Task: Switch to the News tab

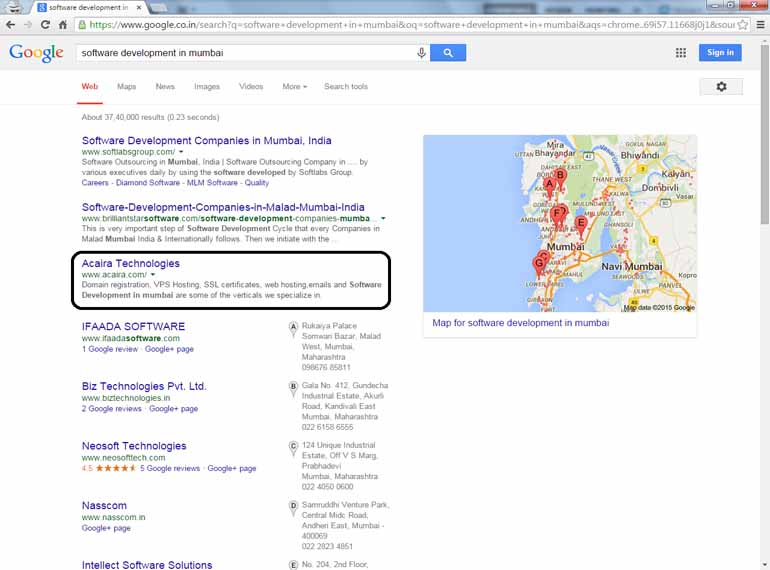Action: (165, 86)
